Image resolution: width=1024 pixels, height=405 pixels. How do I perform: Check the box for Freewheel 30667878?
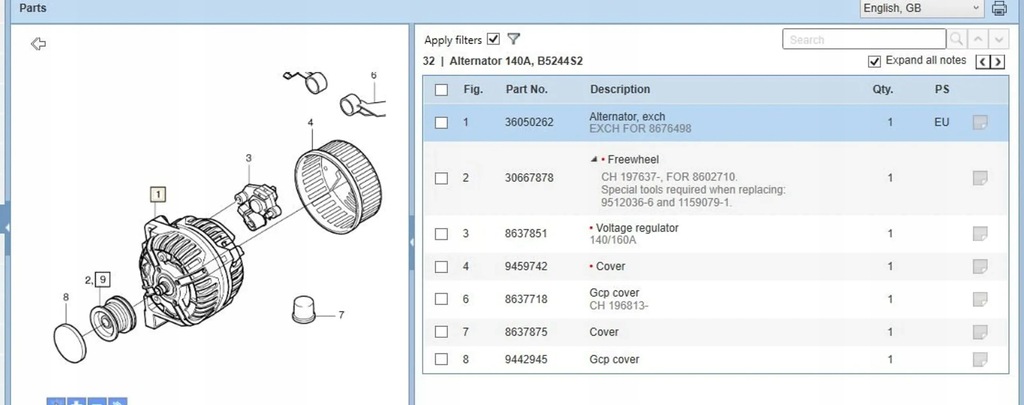[441, 178]
